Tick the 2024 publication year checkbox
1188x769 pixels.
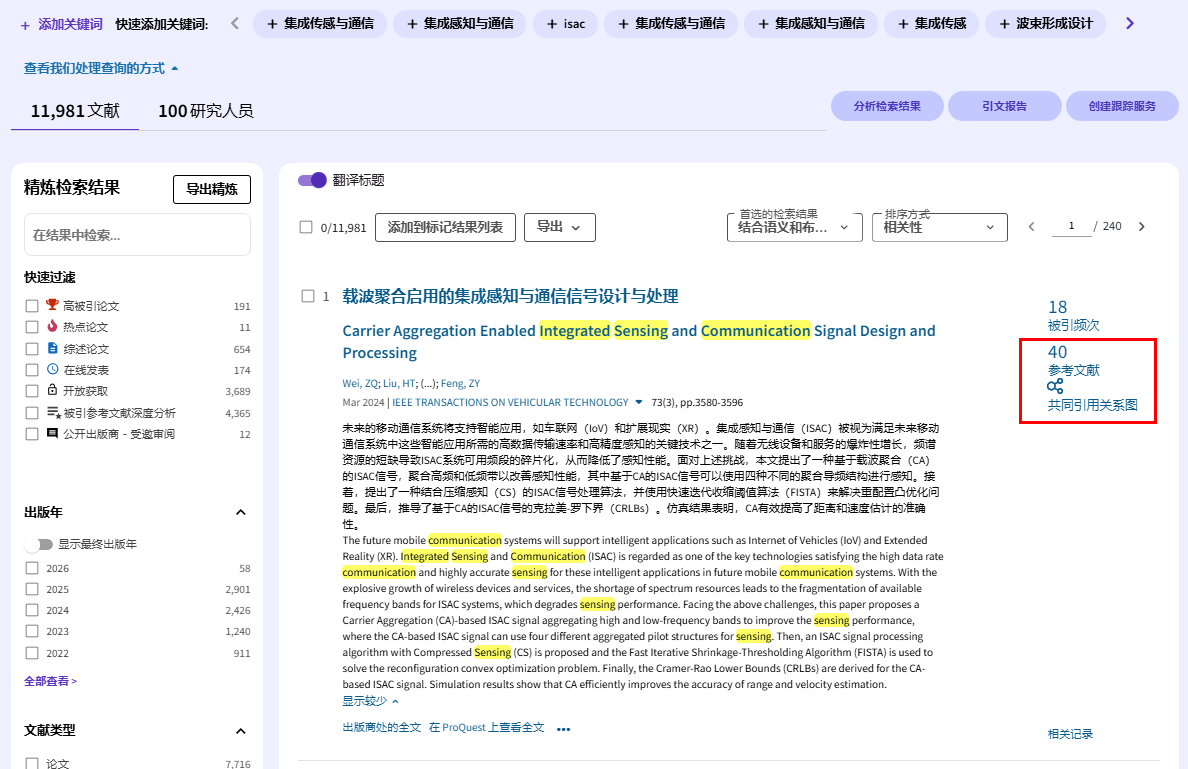32,610
